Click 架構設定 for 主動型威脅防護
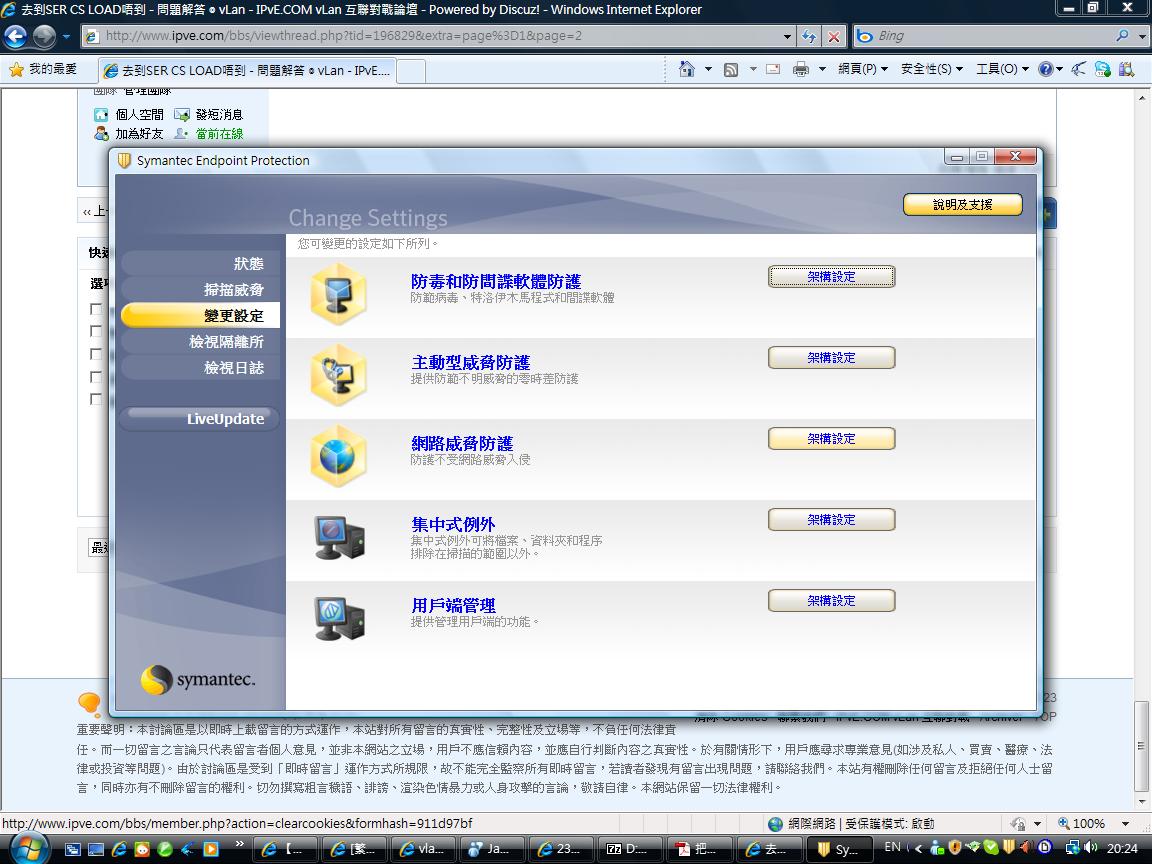The height and width of the screenshot is (864, 1152). 831,358
